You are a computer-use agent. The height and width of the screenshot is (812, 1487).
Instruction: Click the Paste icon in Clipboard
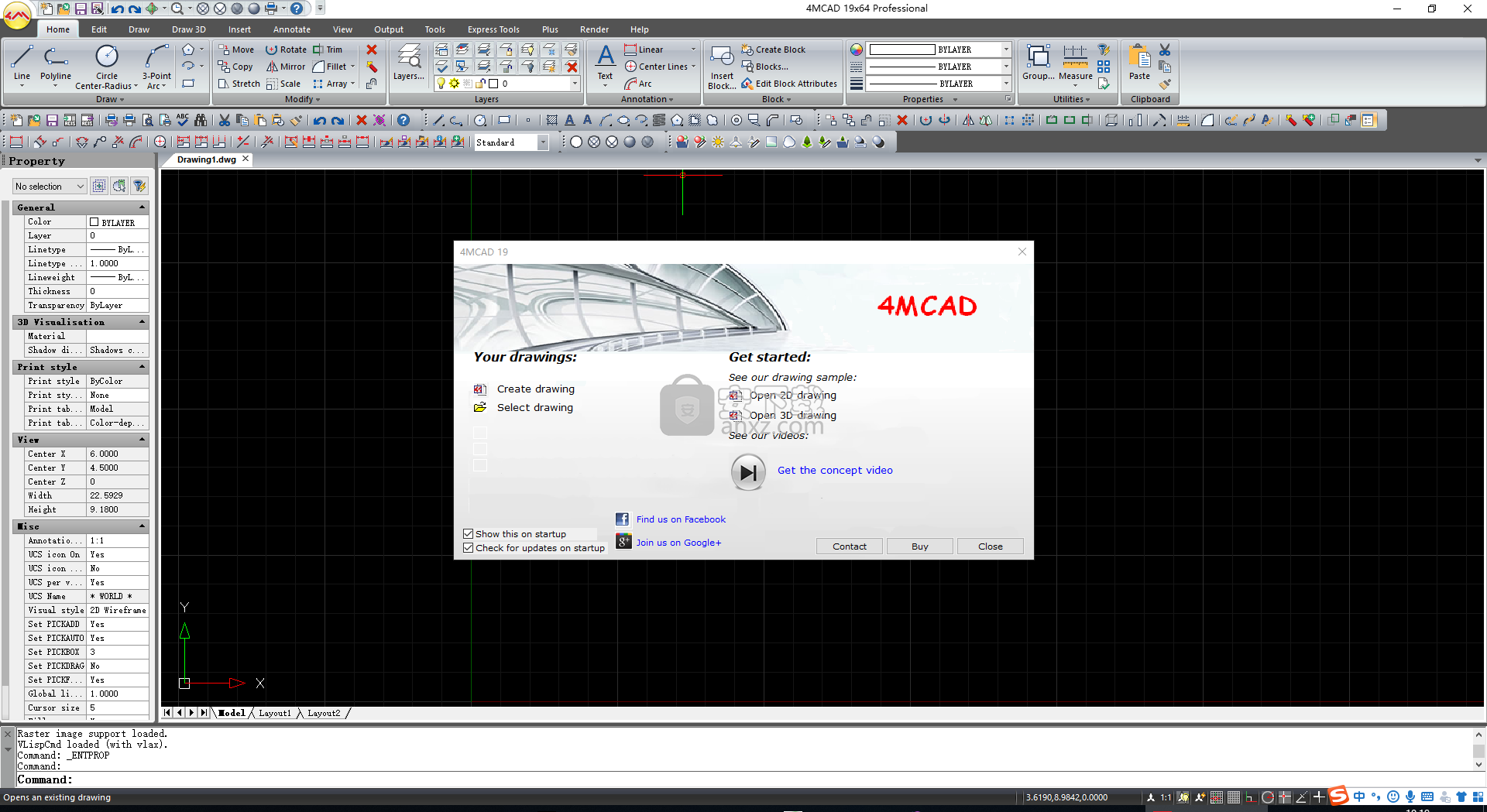click(x=1139, y=62)
